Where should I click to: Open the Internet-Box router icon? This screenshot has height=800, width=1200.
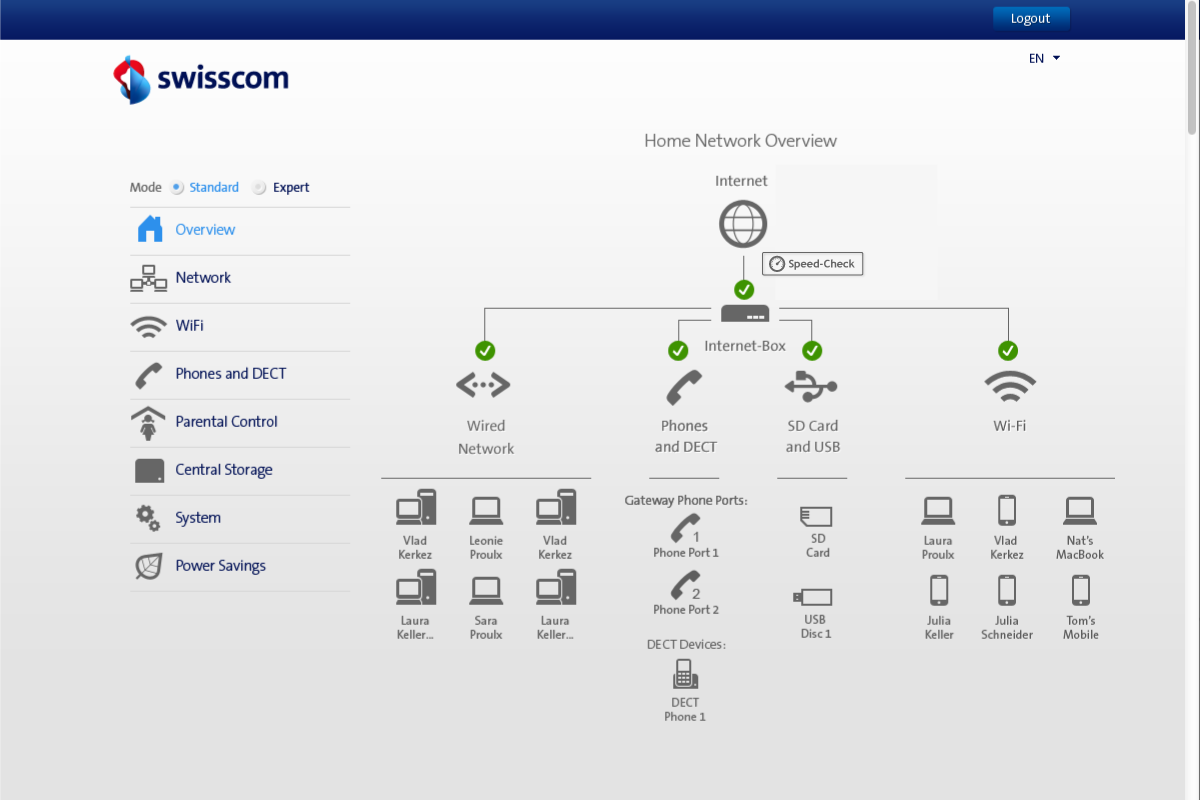745,314
